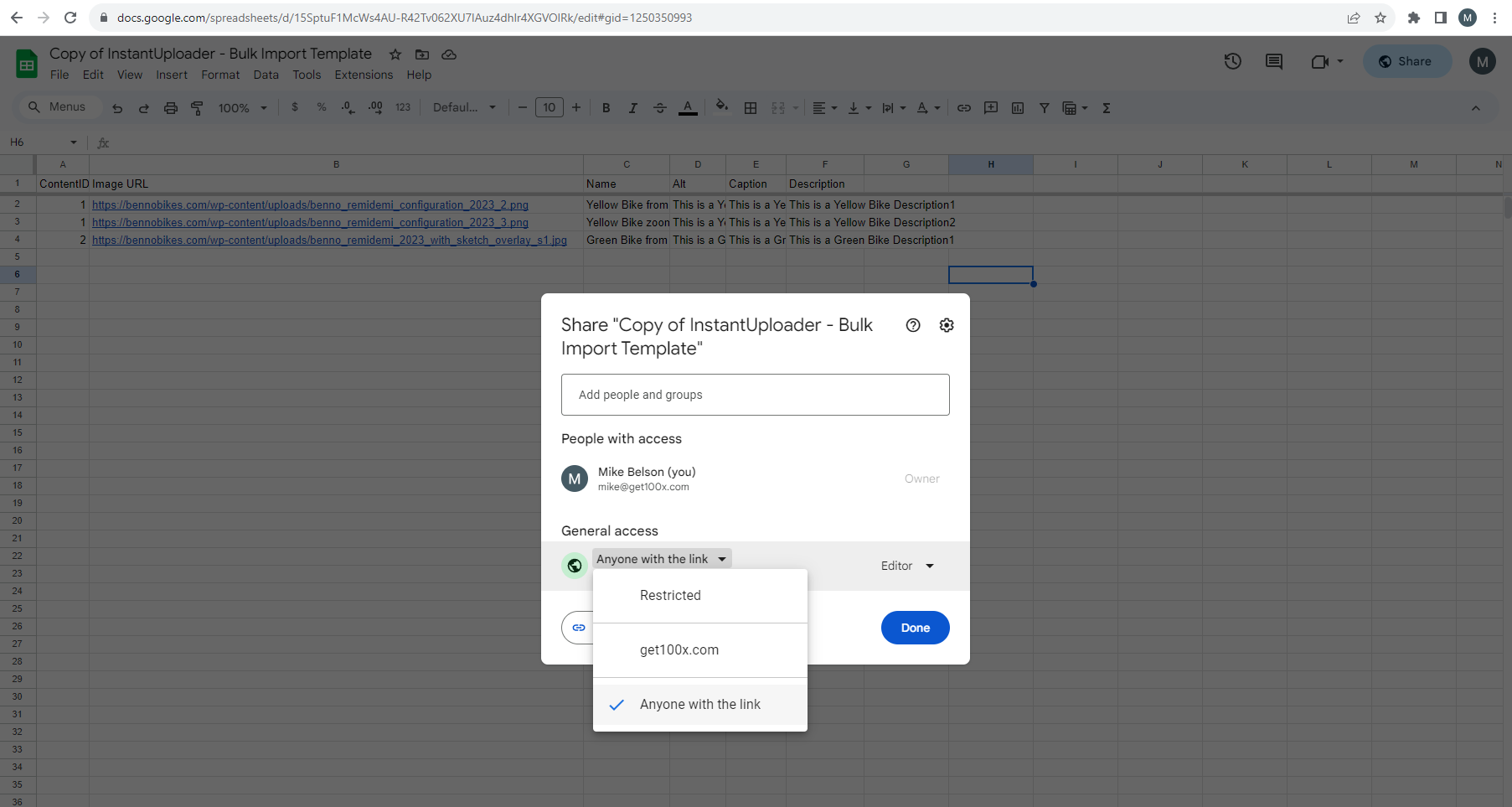
Task: Open the 100% zoom dropdown
Action: (x=242, y=108)
